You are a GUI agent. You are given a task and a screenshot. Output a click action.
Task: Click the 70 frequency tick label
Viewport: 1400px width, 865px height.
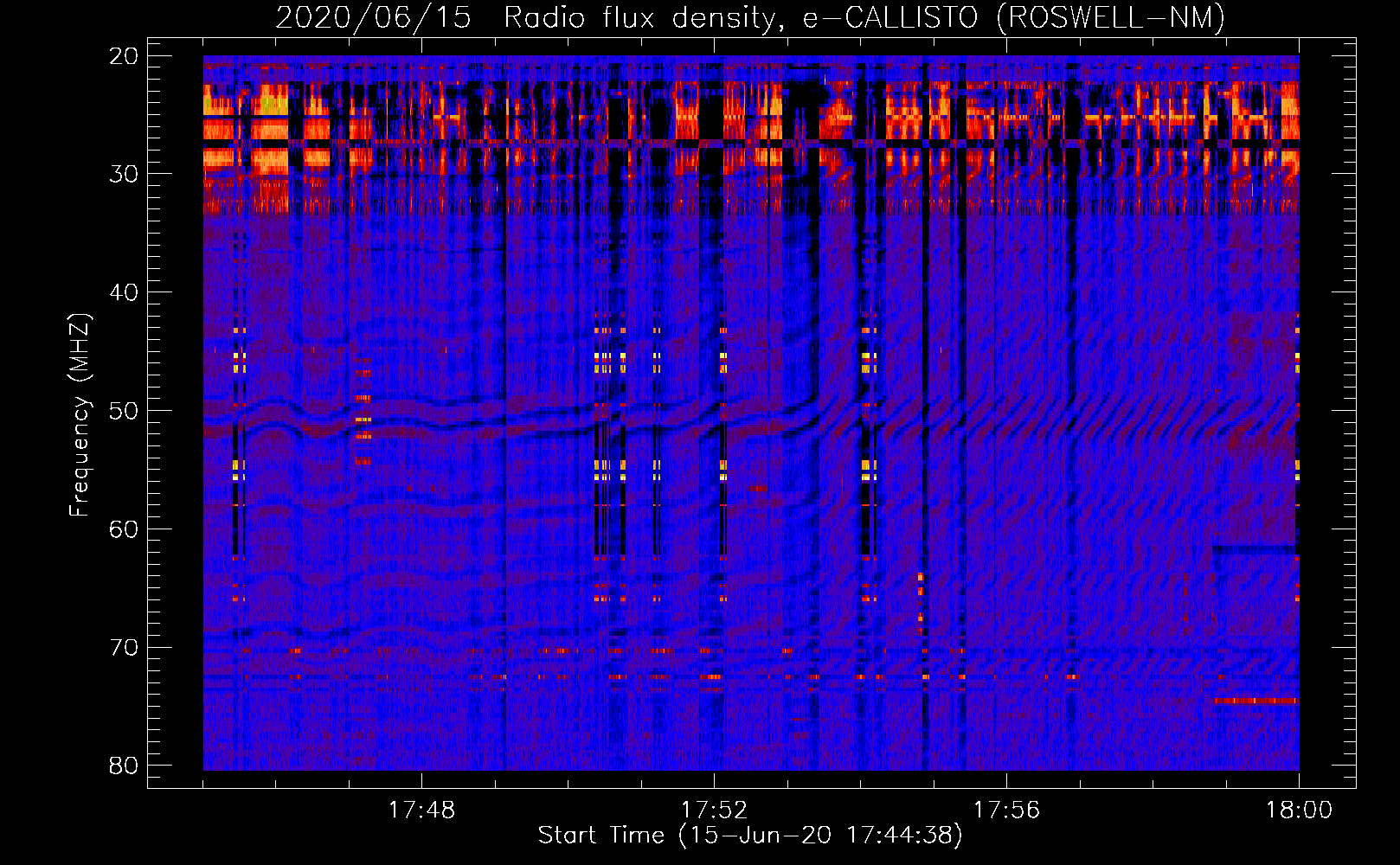click(124, 648)
